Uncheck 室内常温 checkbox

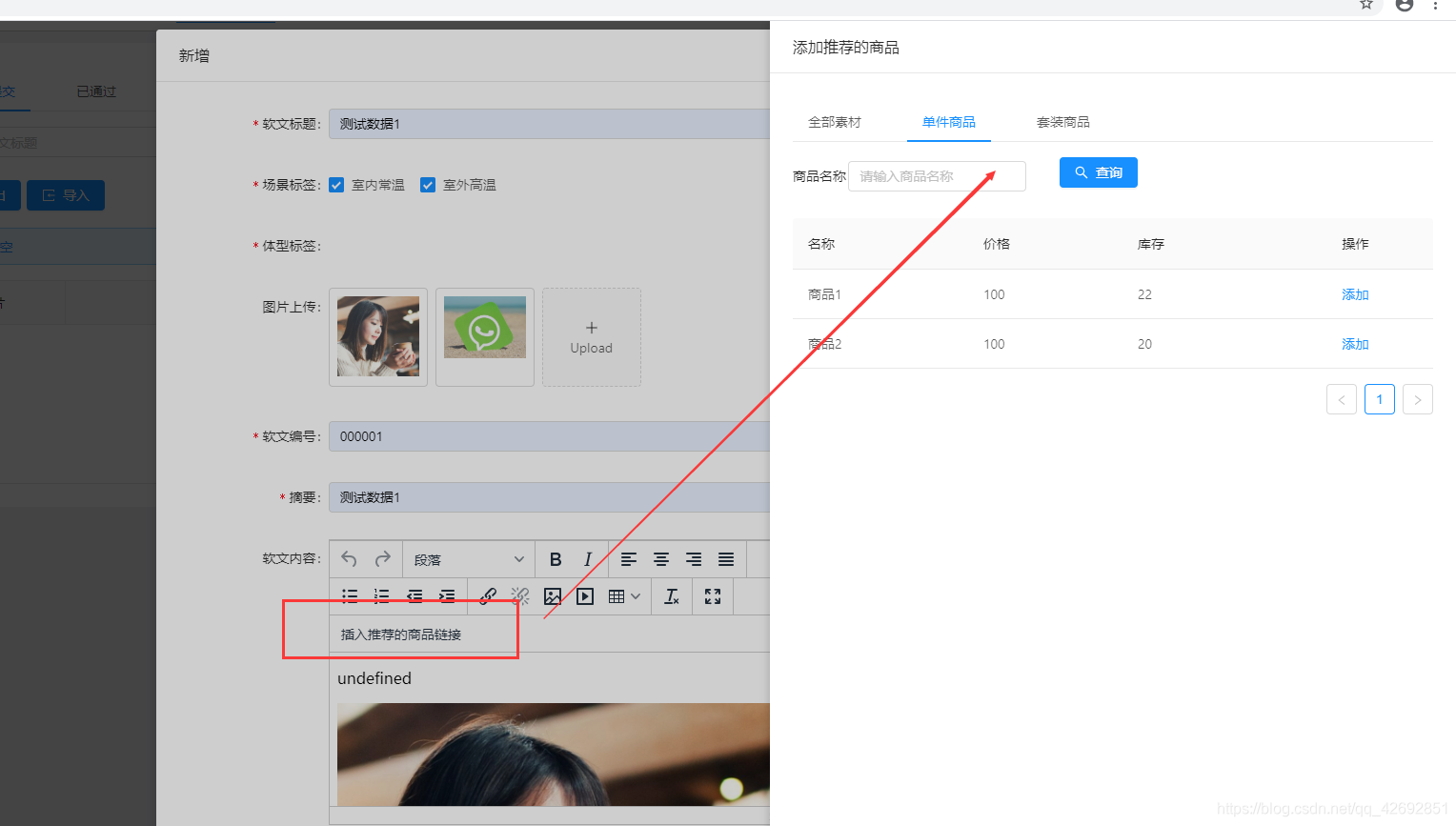coord(336,185)
